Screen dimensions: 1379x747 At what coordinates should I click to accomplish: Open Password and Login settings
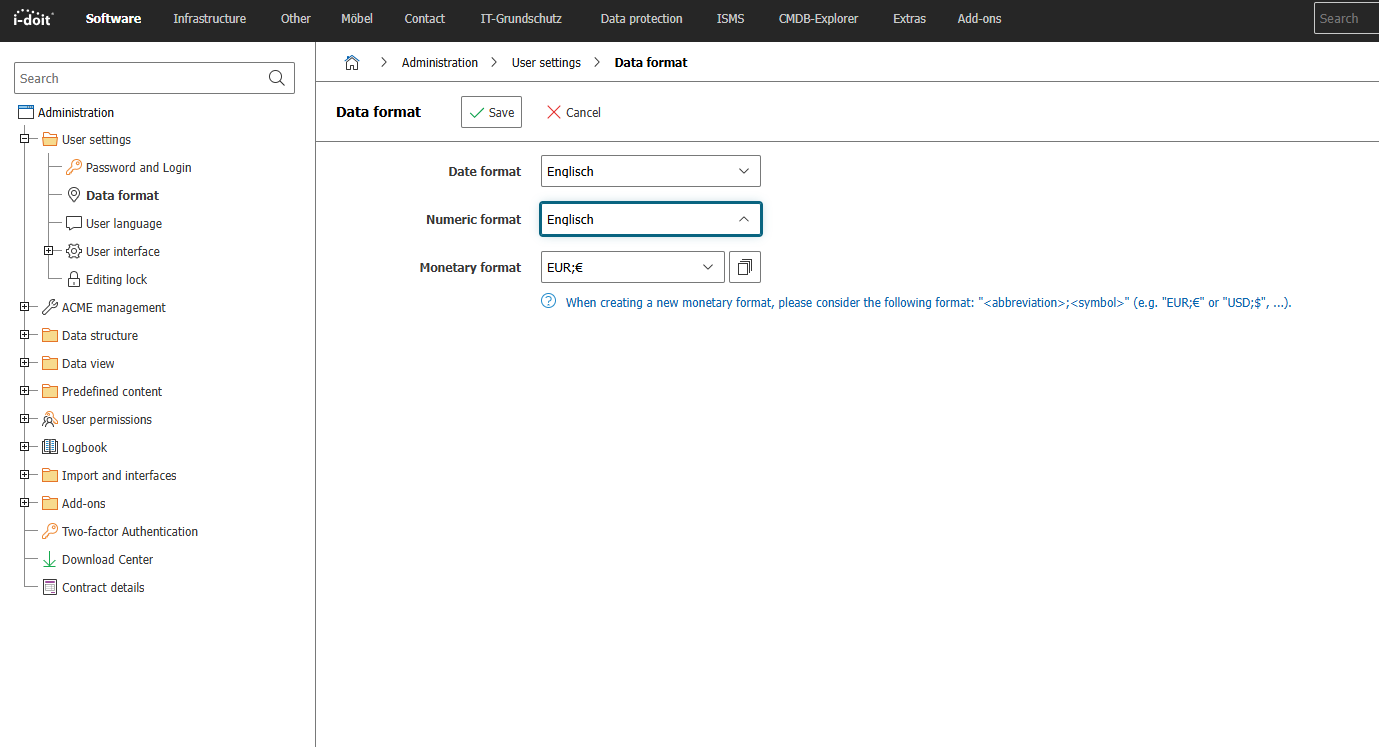pyautogui.click(x=138, y=168)
